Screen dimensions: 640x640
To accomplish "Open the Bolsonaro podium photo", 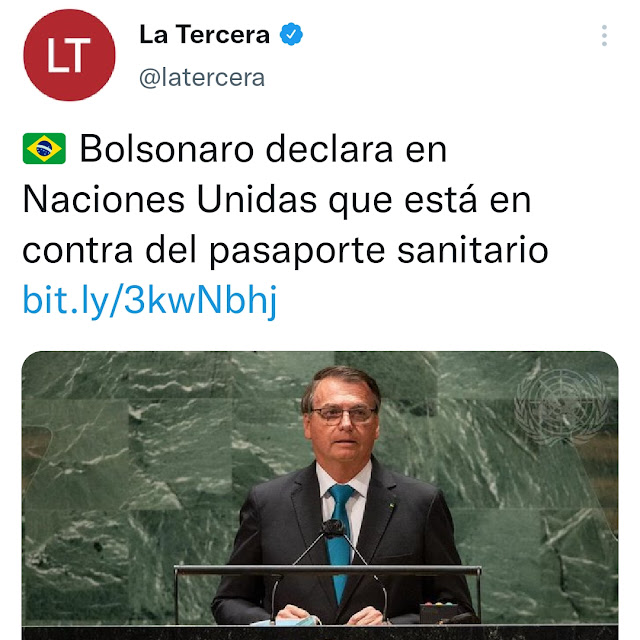I will click(x=320, y=495).
